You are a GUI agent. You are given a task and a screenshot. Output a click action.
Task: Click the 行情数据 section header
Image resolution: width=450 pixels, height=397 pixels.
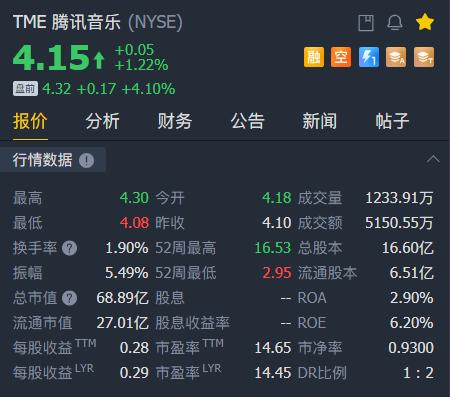pos(53,160)
